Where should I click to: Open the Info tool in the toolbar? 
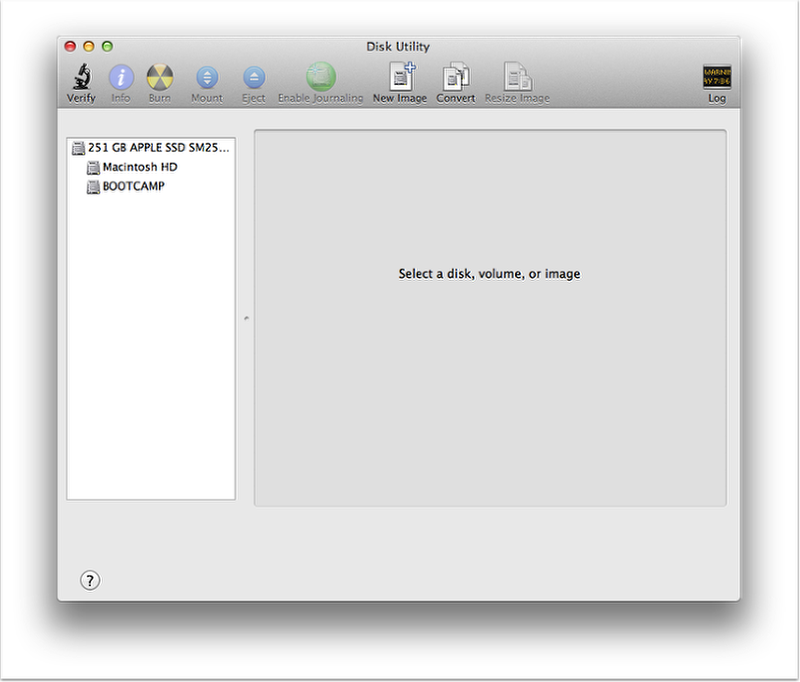click(x=120, y=78)
